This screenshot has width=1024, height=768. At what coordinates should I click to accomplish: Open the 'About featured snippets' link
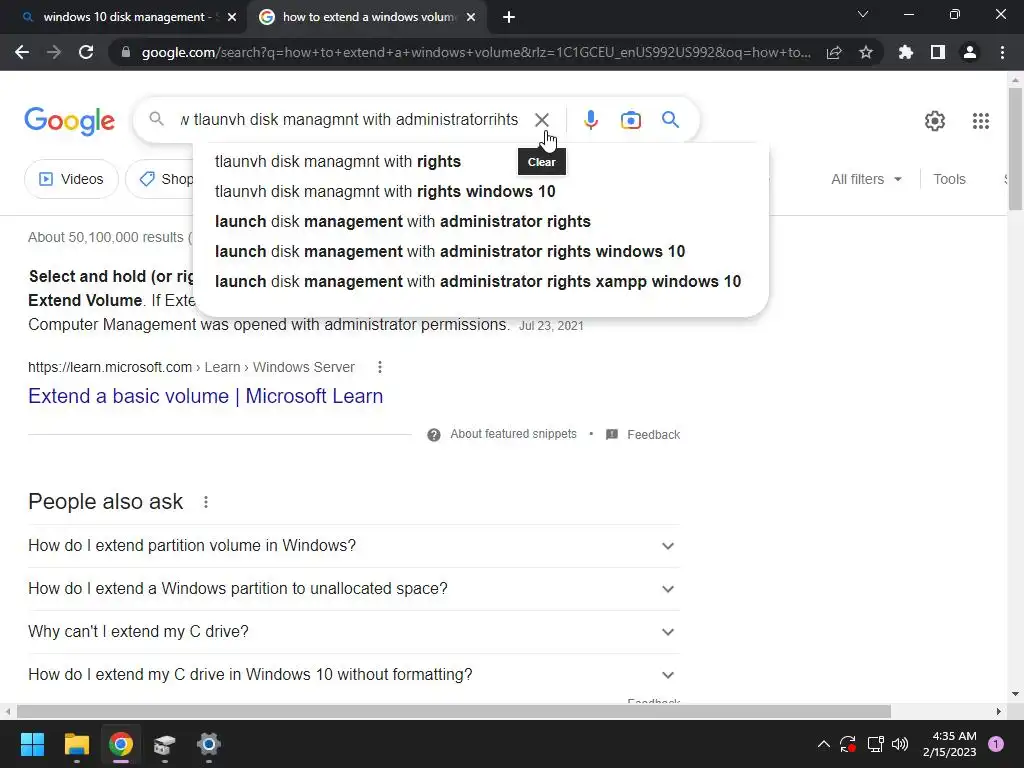[513, 434]
